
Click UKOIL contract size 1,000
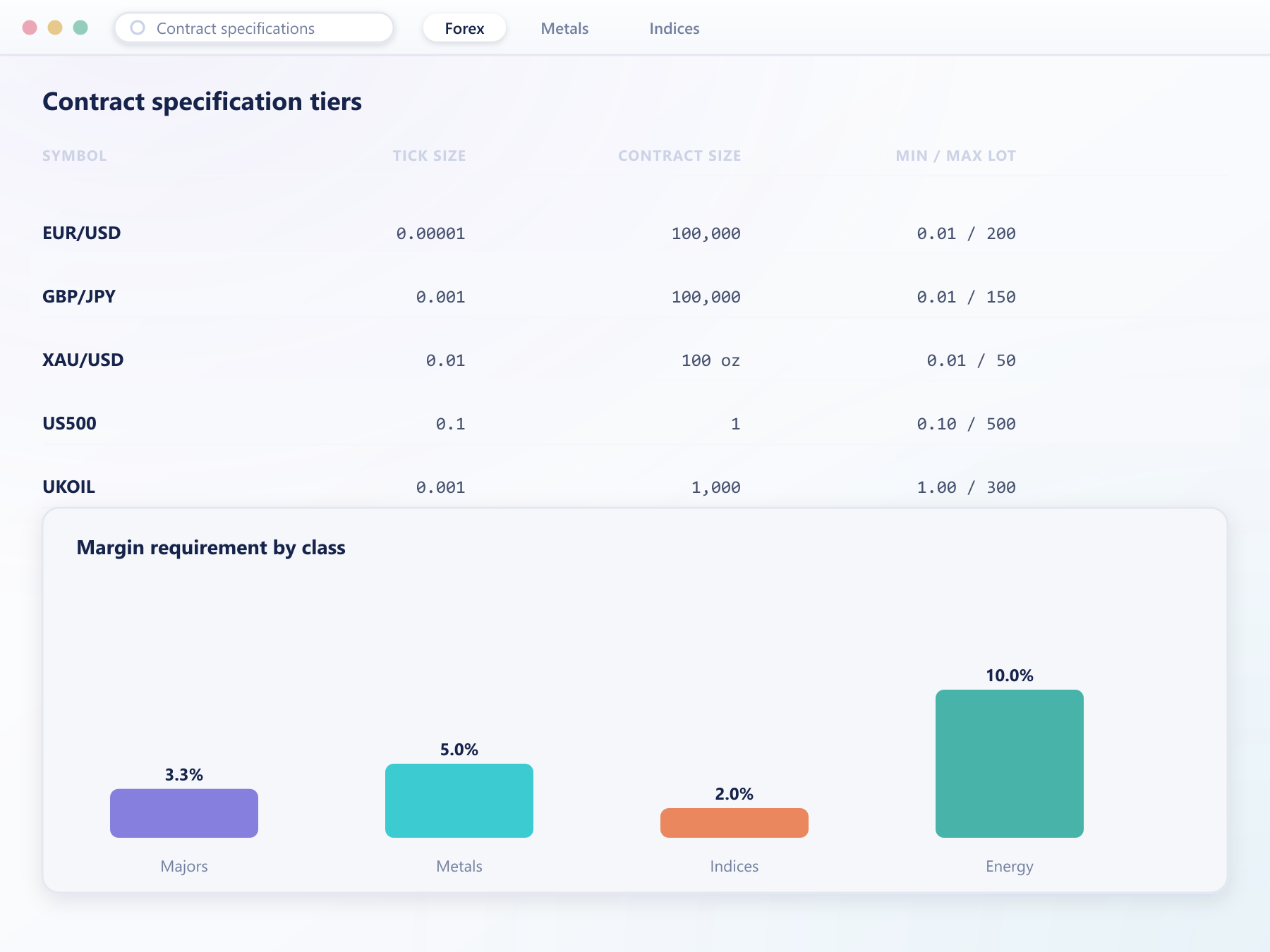[715, 487]
